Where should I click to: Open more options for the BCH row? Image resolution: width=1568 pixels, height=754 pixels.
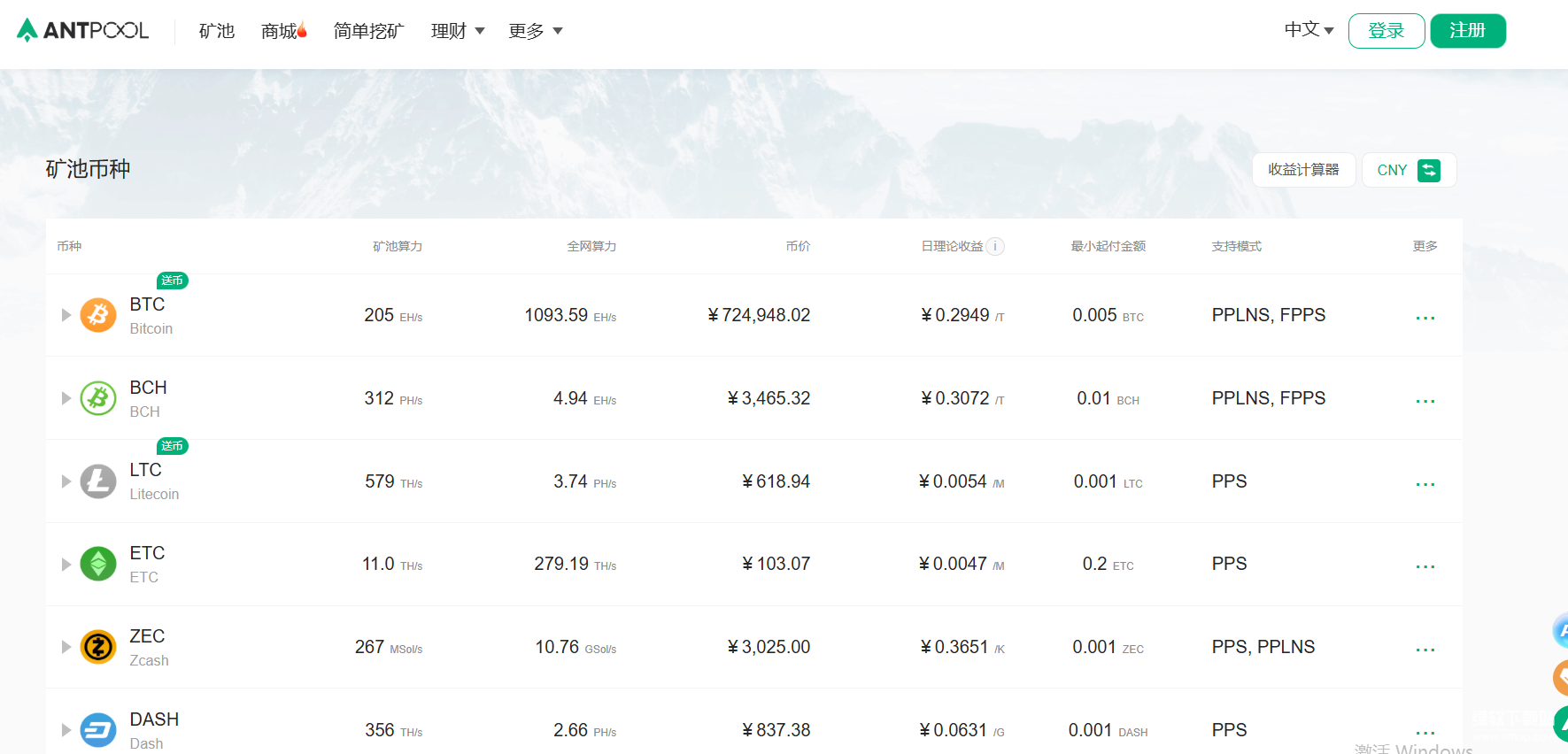[1425, 401]
